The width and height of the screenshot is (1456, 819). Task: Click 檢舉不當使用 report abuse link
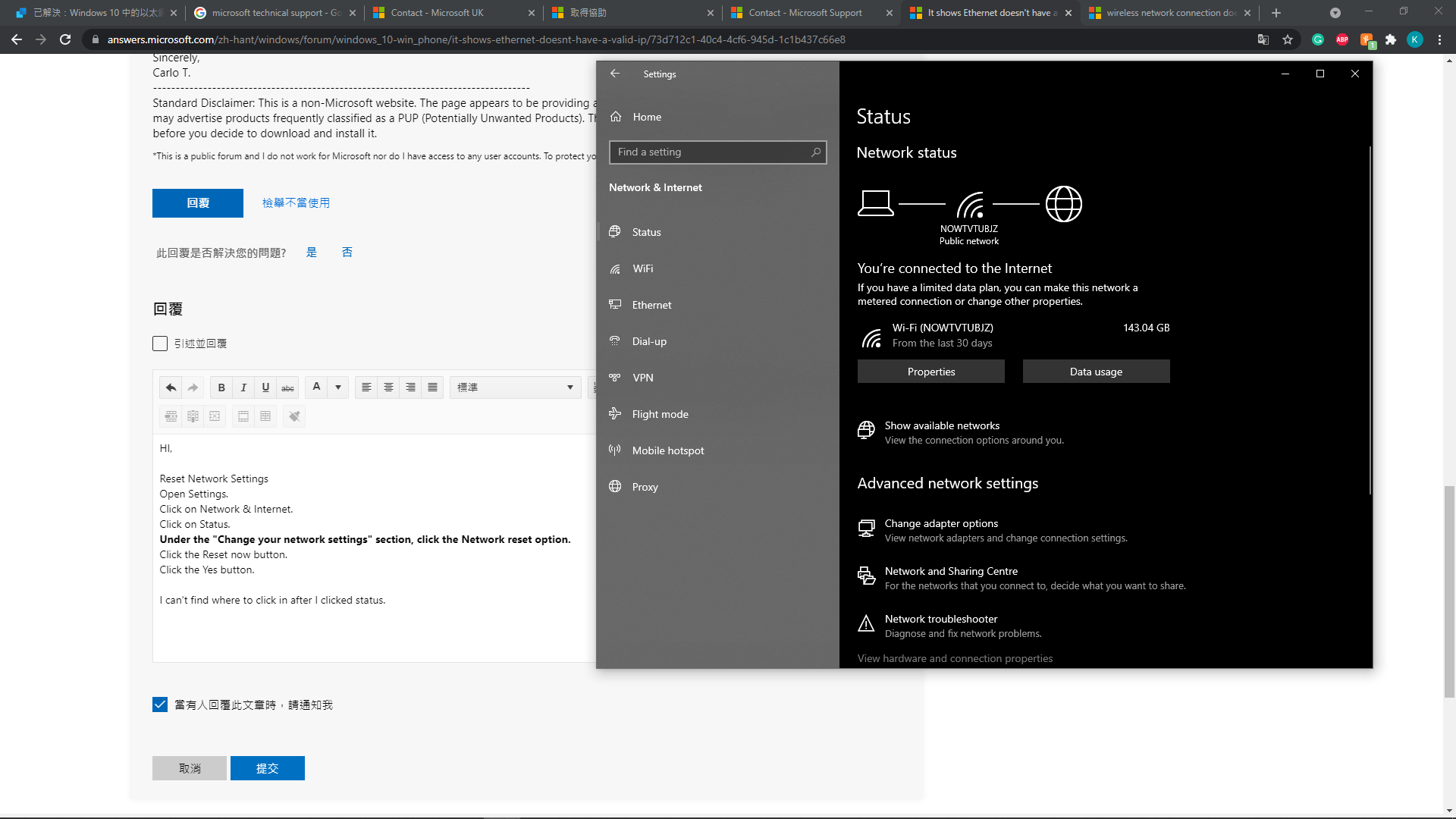tap(296, 202)
